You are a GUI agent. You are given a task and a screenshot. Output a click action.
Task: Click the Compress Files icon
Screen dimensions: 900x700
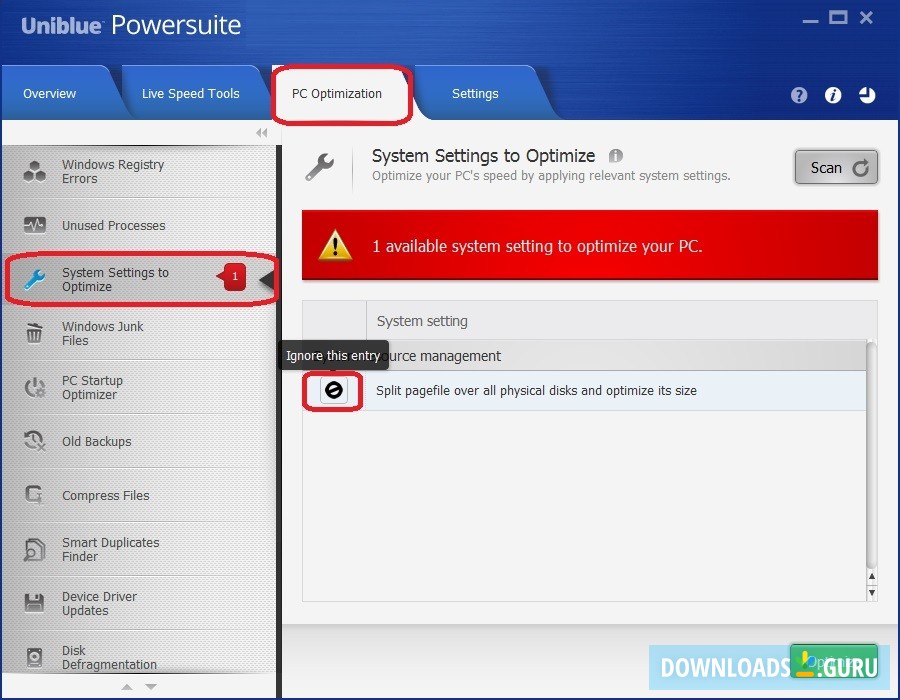tap(34, 495)
